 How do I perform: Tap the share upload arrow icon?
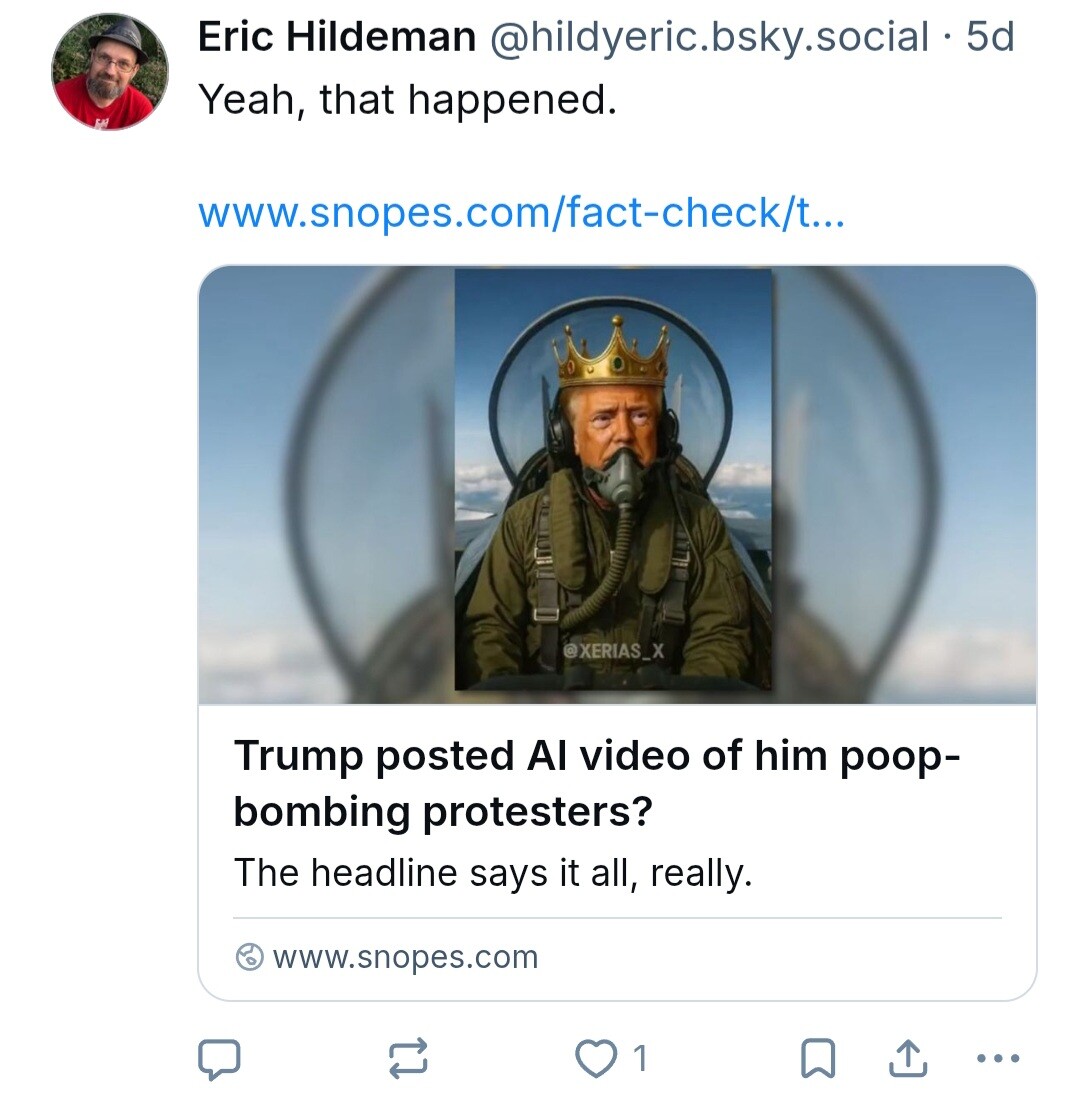click(x=908, y=1059)
